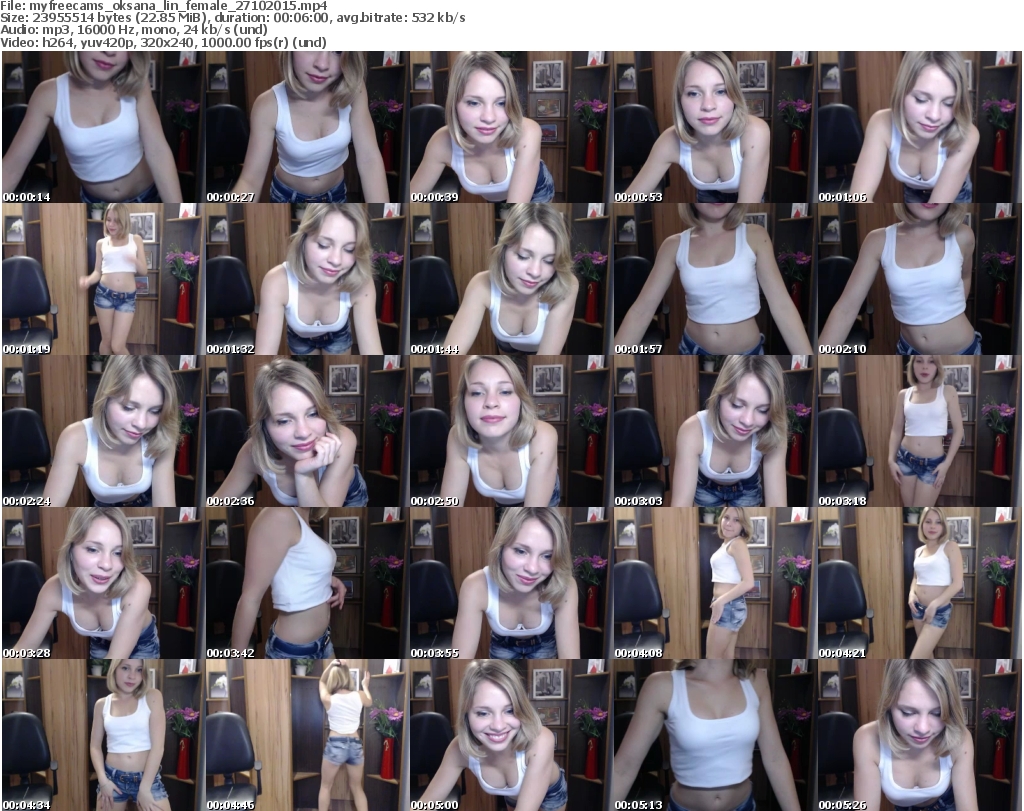Viewport: 1024px width, 811px height.
Task: Choose the frame labeled 00:03:18
Action: [919, 432]
